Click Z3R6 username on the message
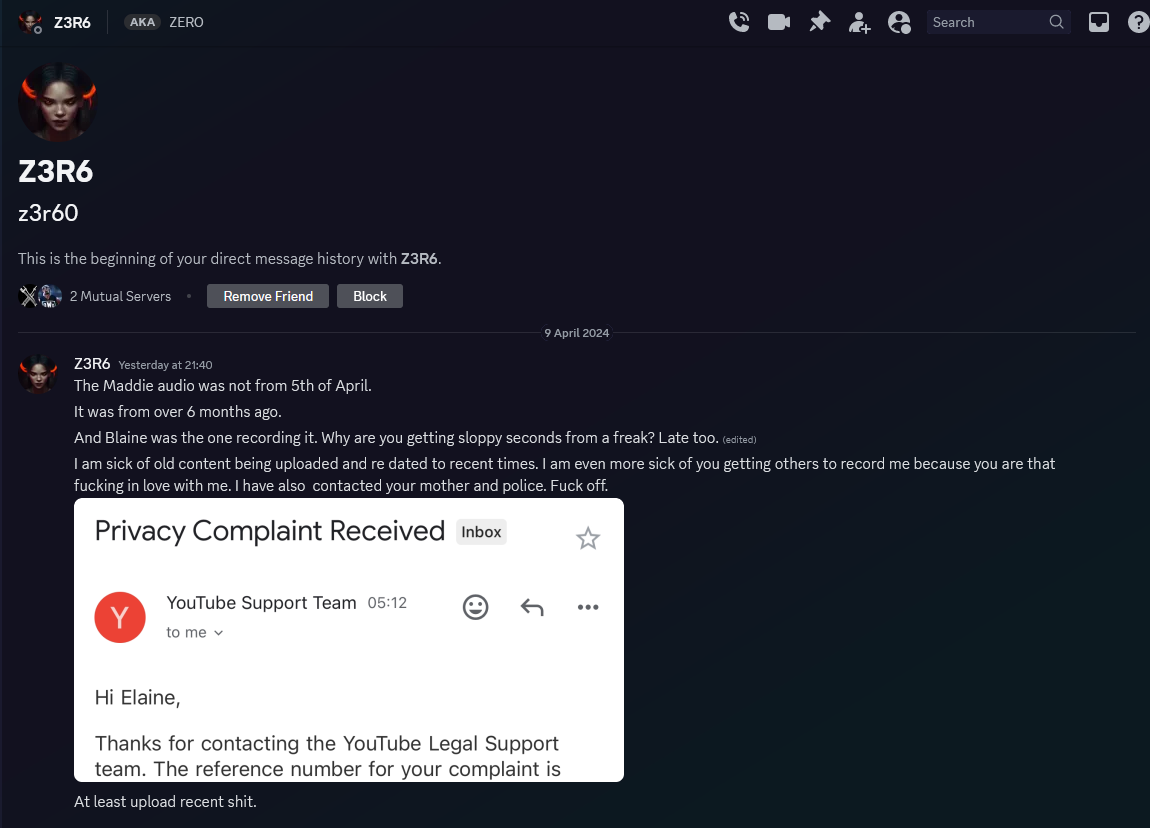 click(x=92, y=364)
